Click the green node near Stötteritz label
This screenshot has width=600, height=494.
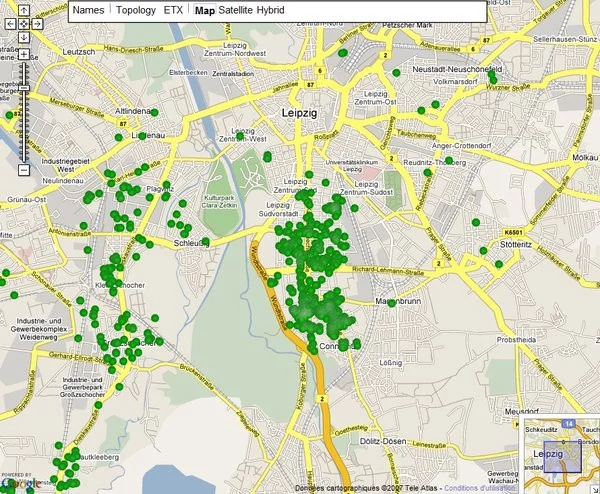pyautogui.click(x=499, y=264)
